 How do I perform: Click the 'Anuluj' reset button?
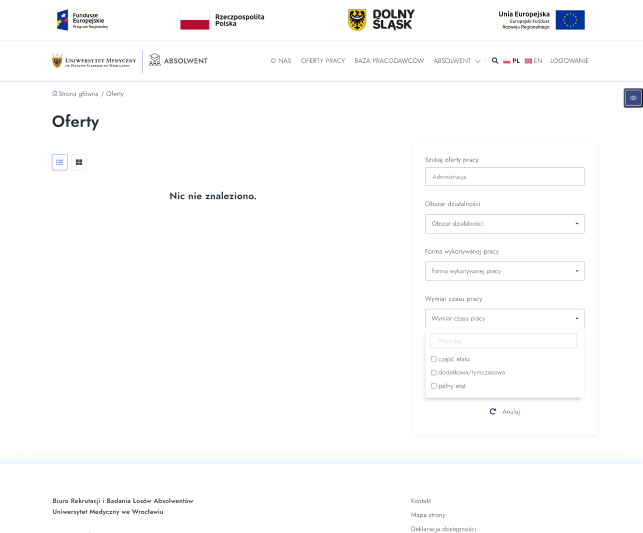pyautogui.click(x=505, y=411)
